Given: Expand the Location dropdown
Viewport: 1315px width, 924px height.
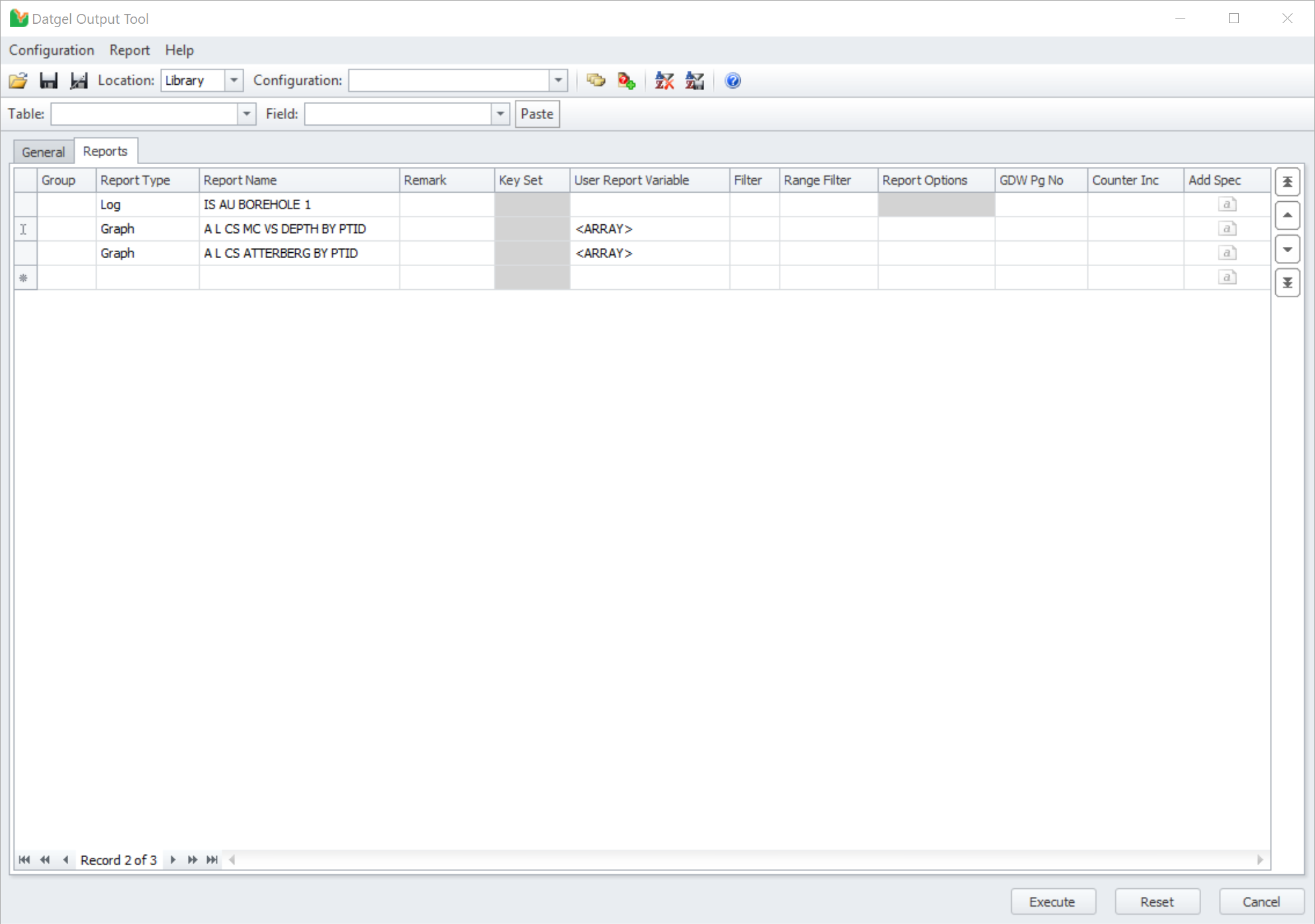Looking at the screenshot, I should (234, 81).
